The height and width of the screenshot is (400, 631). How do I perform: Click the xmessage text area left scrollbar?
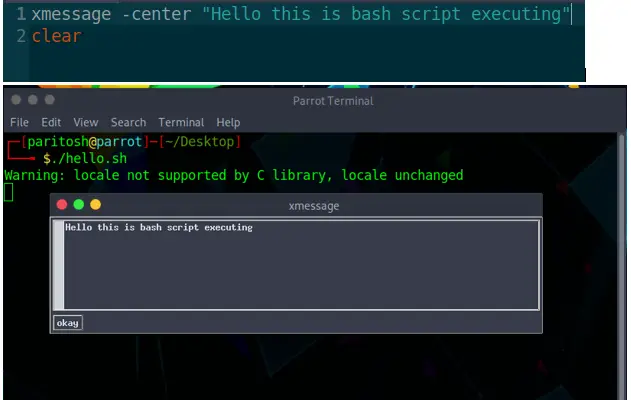[x=59, y=265]
